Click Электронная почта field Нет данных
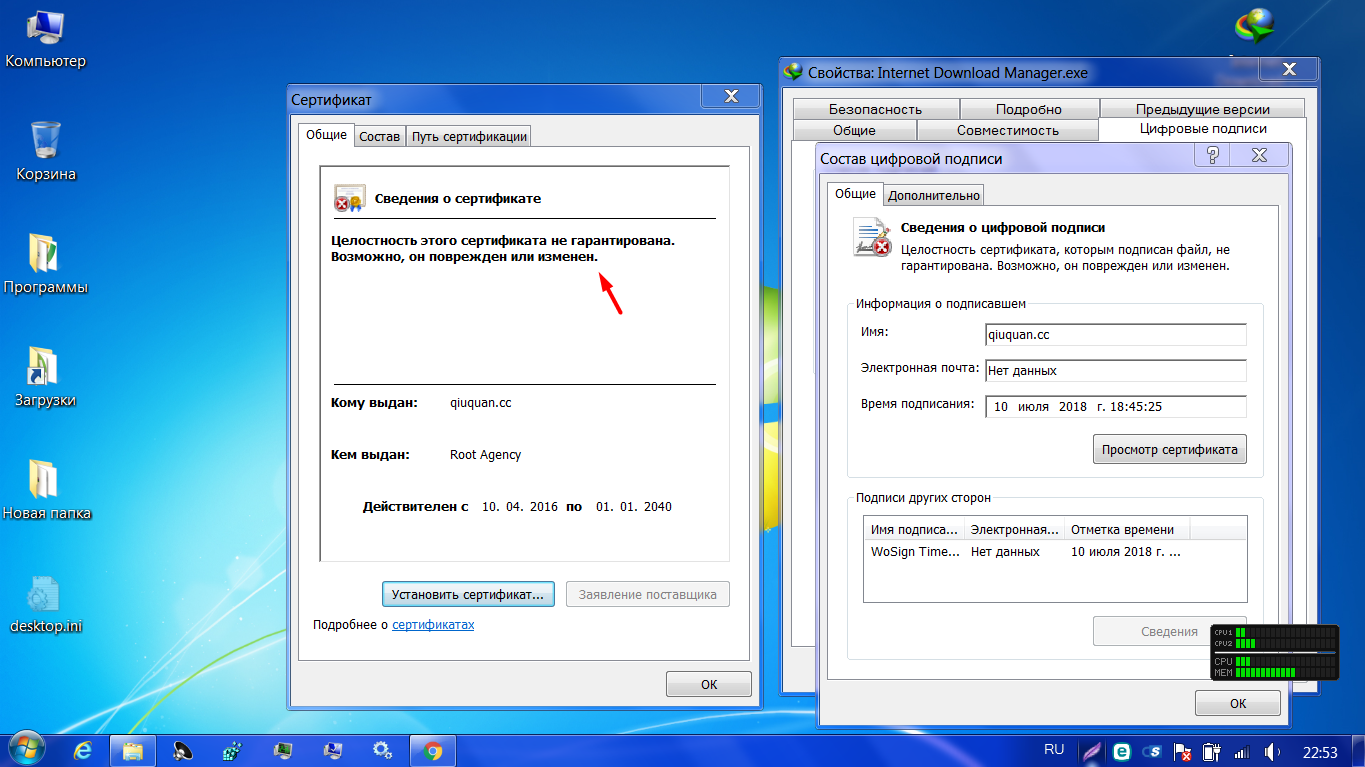The width and height of the screenshot is (1365, 767). 1115,370
